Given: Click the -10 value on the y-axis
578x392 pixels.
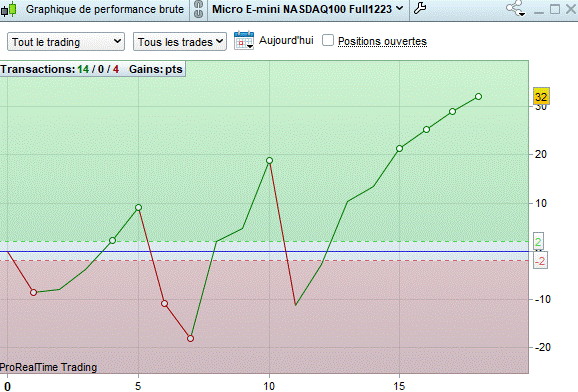Looking at the screenshot, I should click(543, 299).
